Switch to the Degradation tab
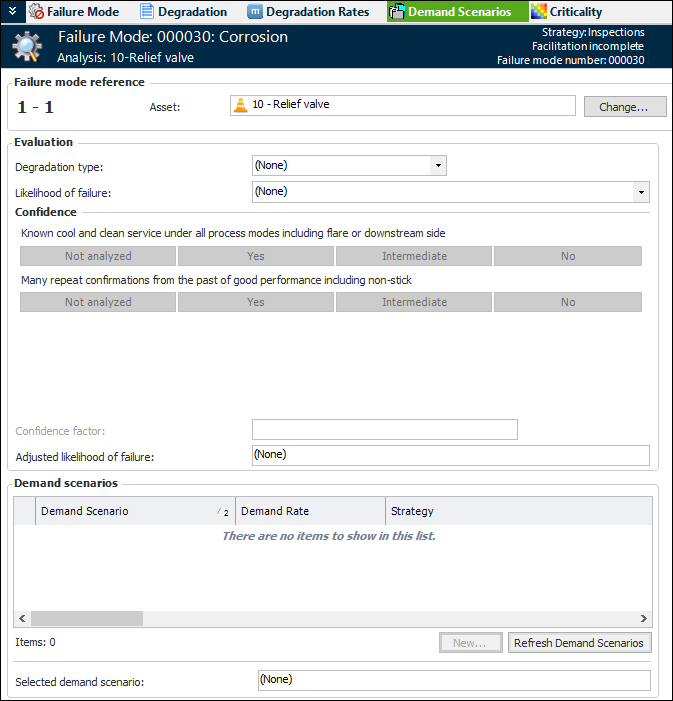This screenshot has width=673, height=701. point(183,12)
